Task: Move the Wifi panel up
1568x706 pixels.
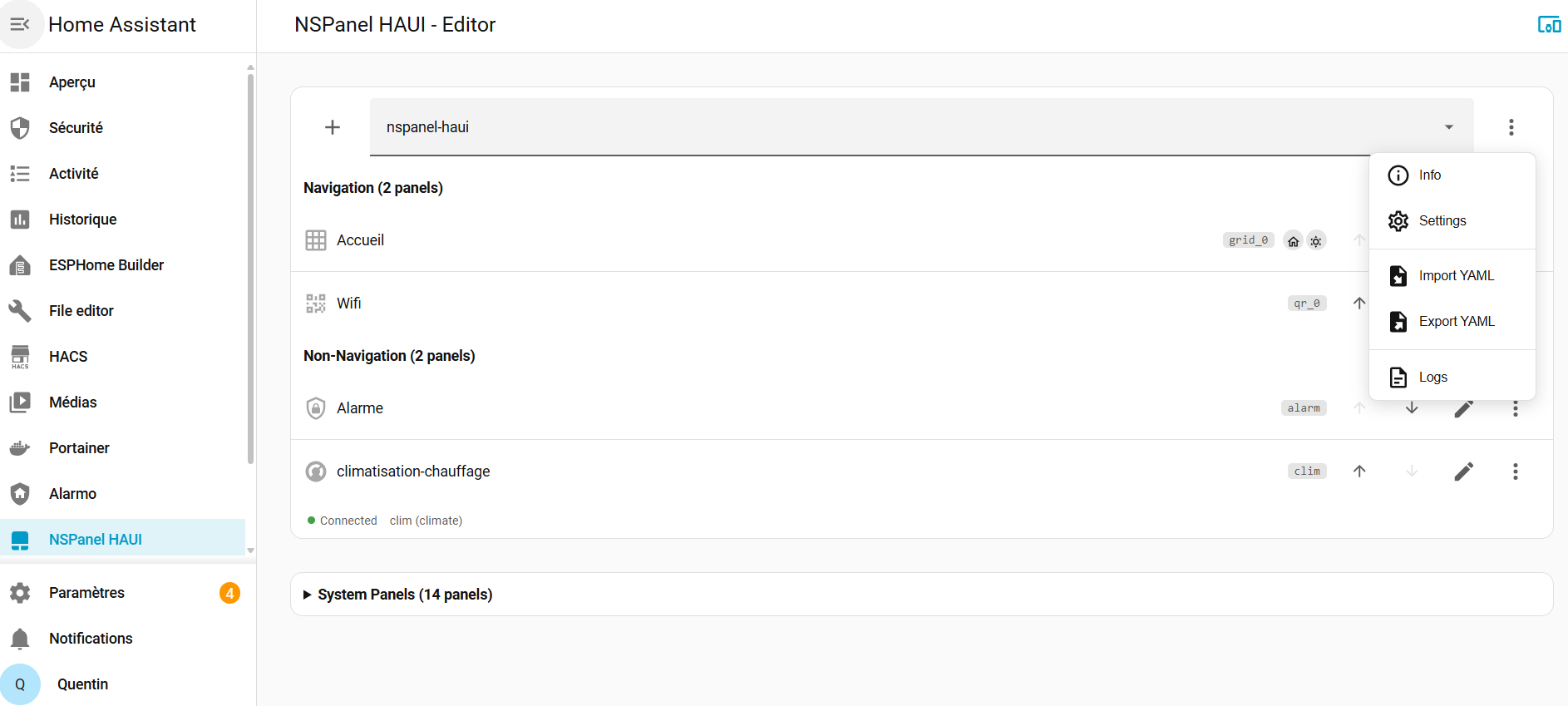Action: [x=1359, y=304]
